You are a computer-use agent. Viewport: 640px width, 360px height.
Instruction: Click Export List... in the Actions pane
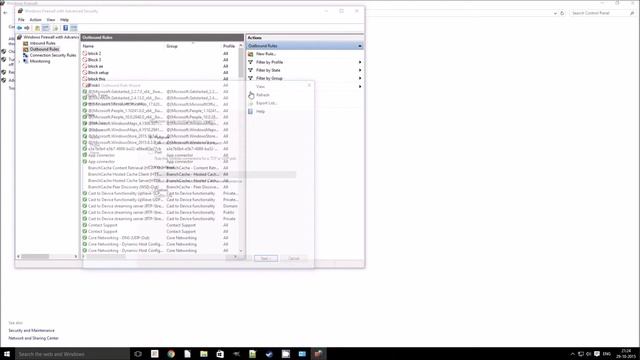coord(267,103)
